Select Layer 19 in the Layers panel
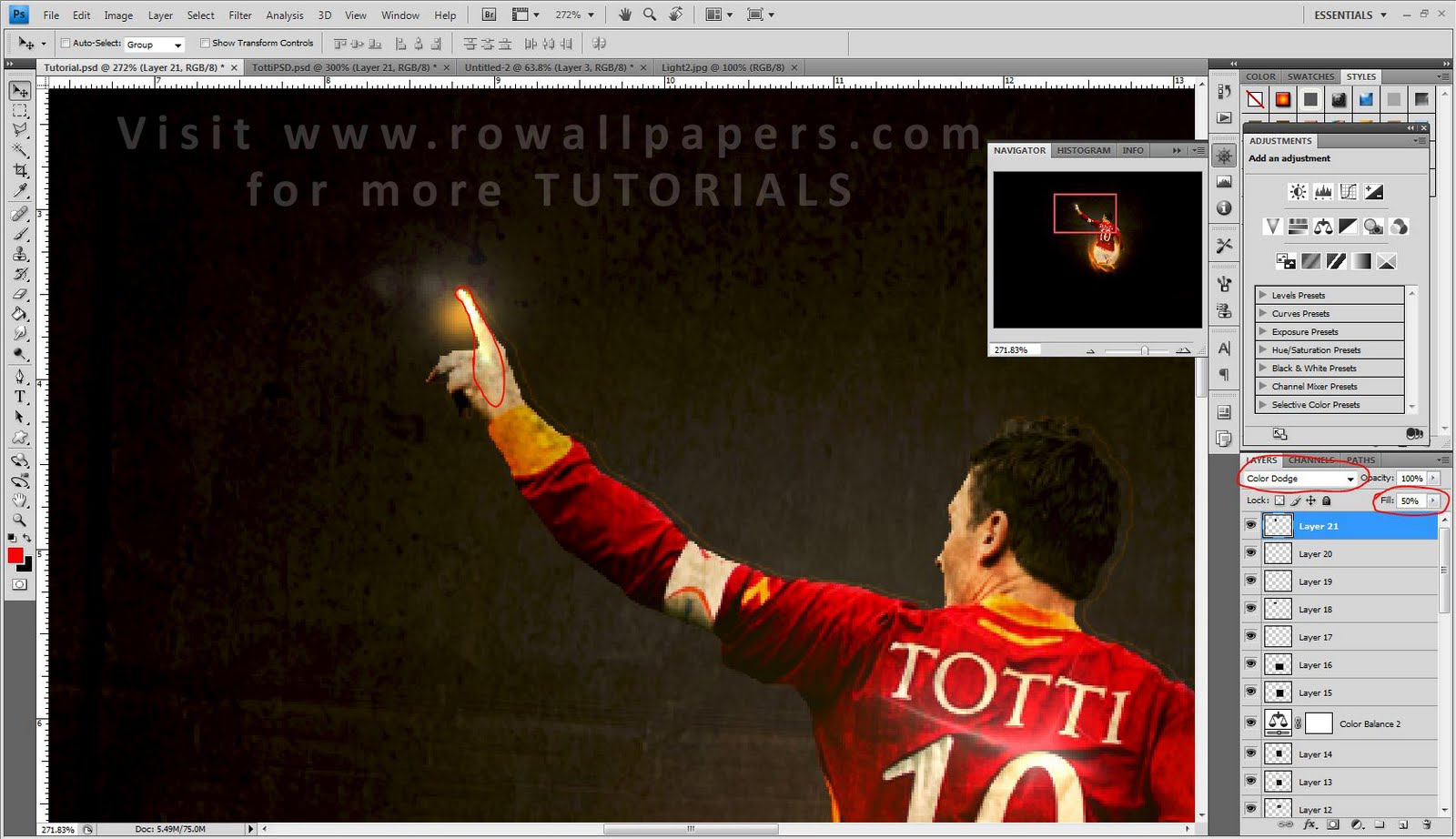The height and width of the screenshot is (839, 1456). tap(1340, 581)
